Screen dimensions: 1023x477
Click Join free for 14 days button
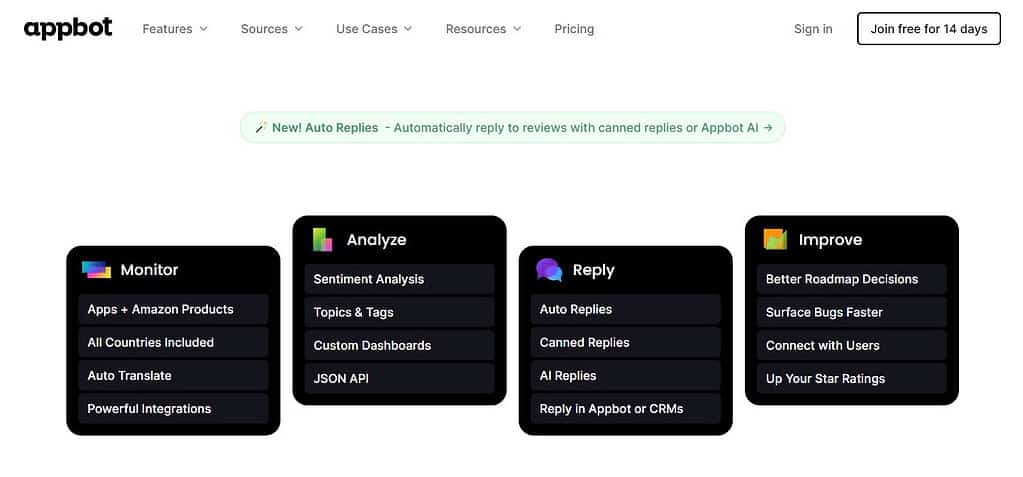(928, 29)
